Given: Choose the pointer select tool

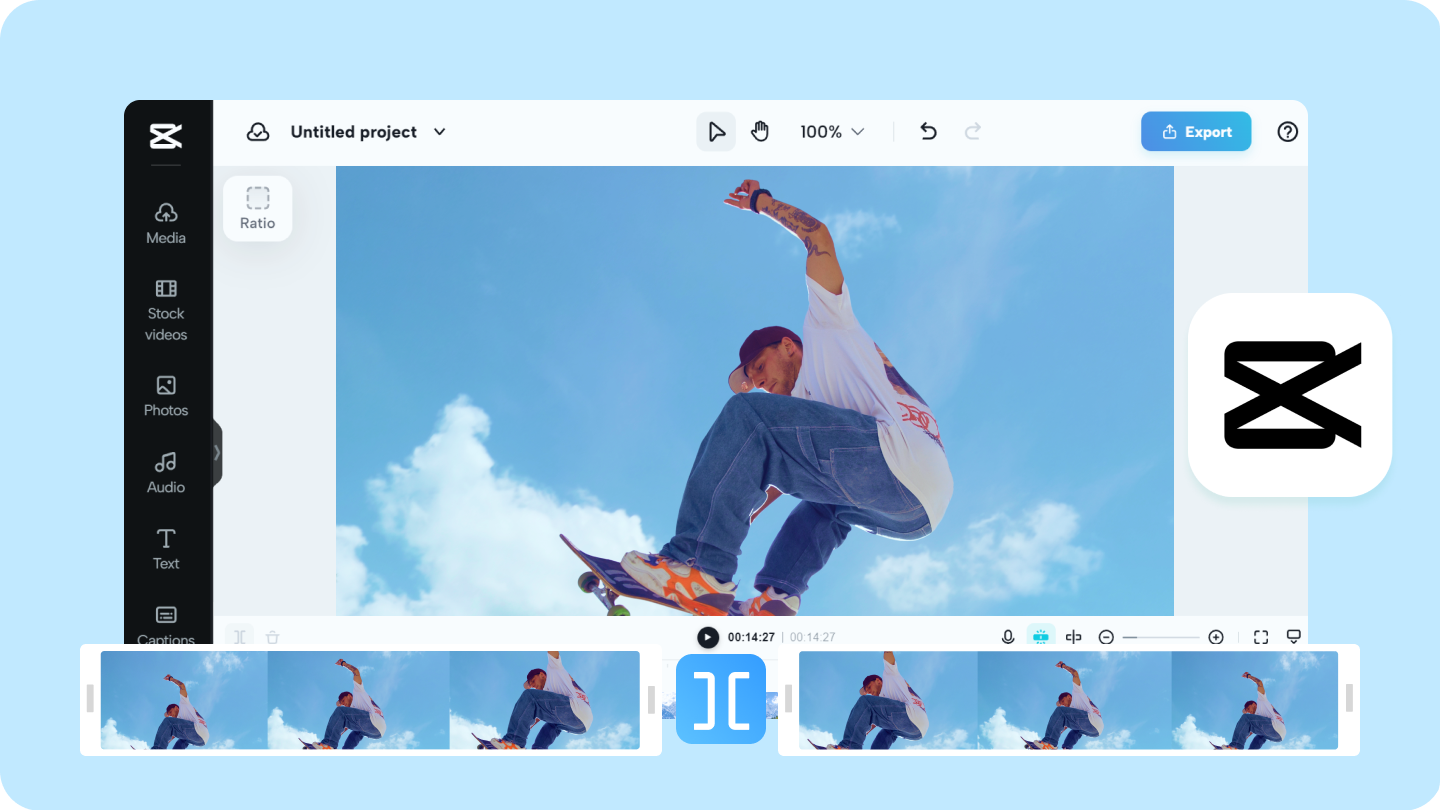Looking at the screenshot, I should (716, 132).
